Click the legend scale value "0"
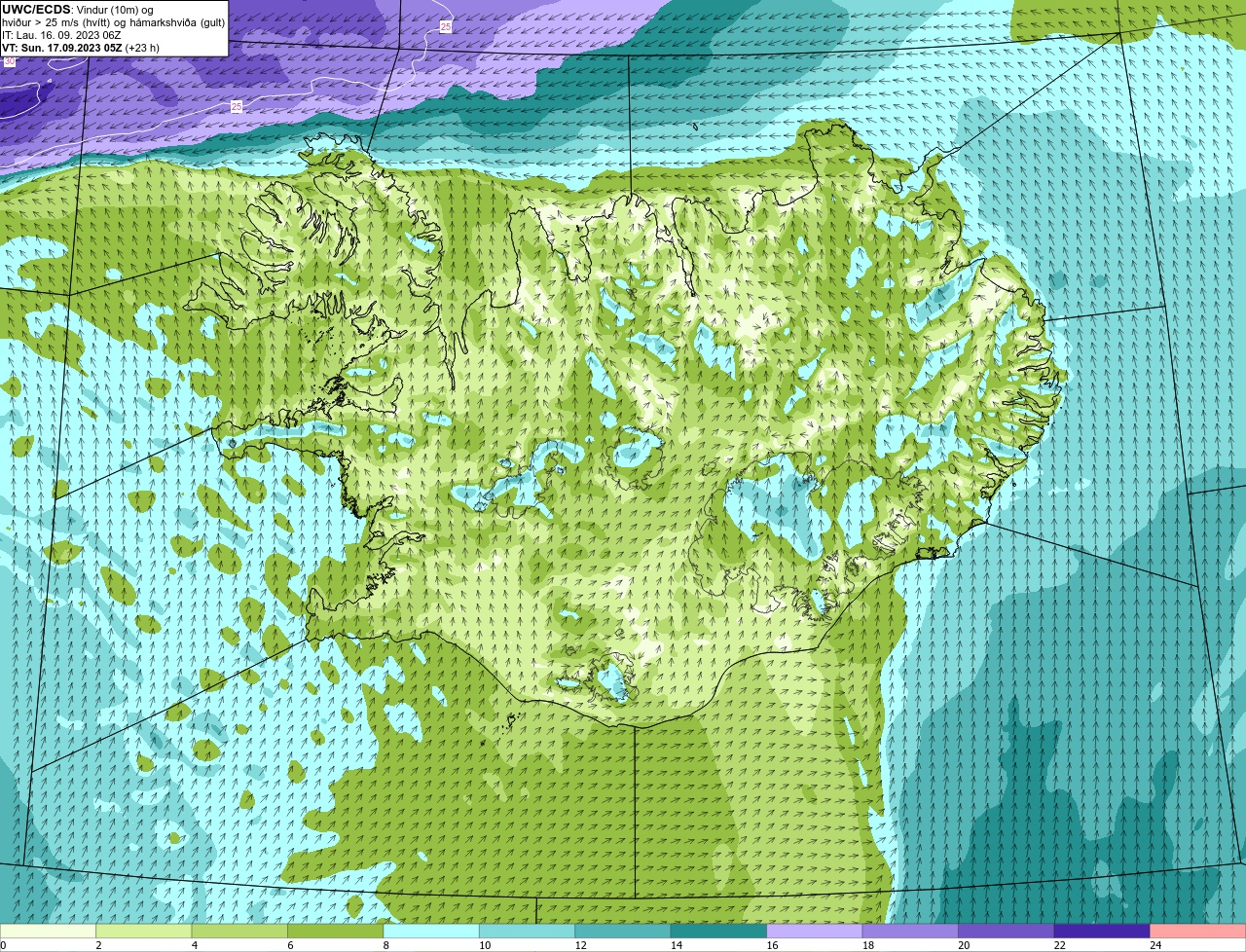 coord(3,945)
